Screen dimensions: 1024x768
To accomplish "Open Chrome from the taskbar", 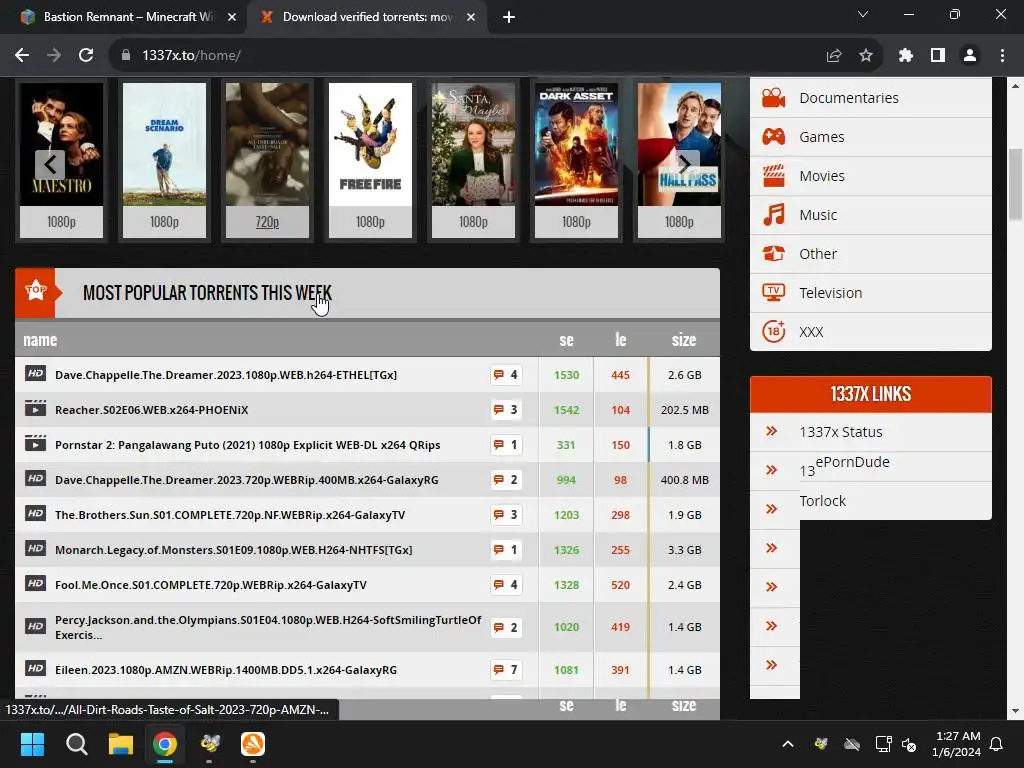I will (165, 744).
